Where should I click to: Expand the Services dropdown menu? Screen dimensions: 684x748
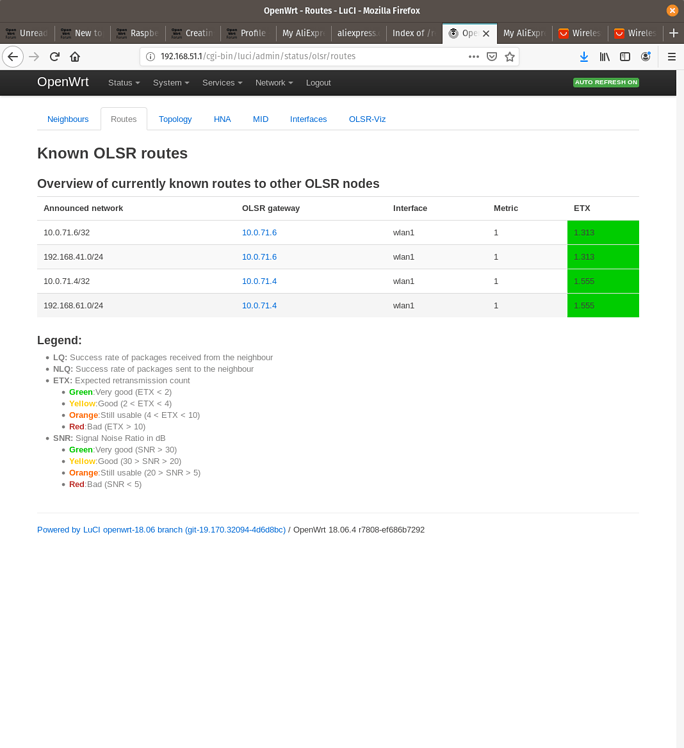(222, 83)
